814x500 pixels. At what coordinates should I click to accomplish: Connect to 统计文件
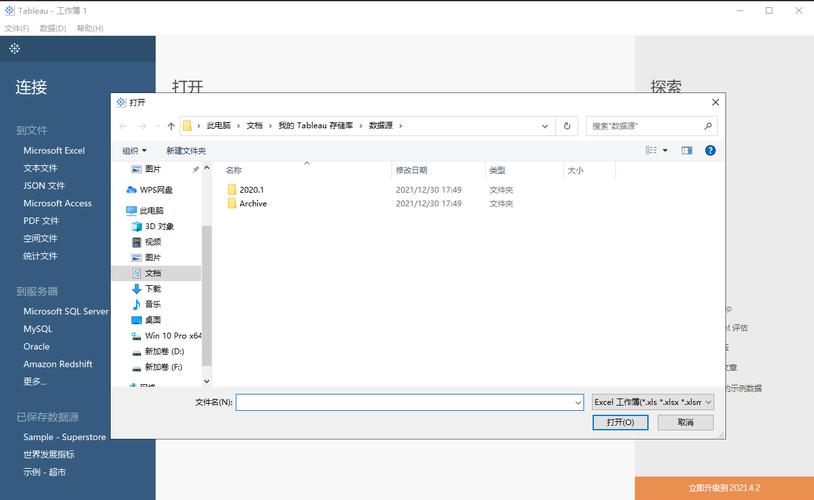click(40, 256)
